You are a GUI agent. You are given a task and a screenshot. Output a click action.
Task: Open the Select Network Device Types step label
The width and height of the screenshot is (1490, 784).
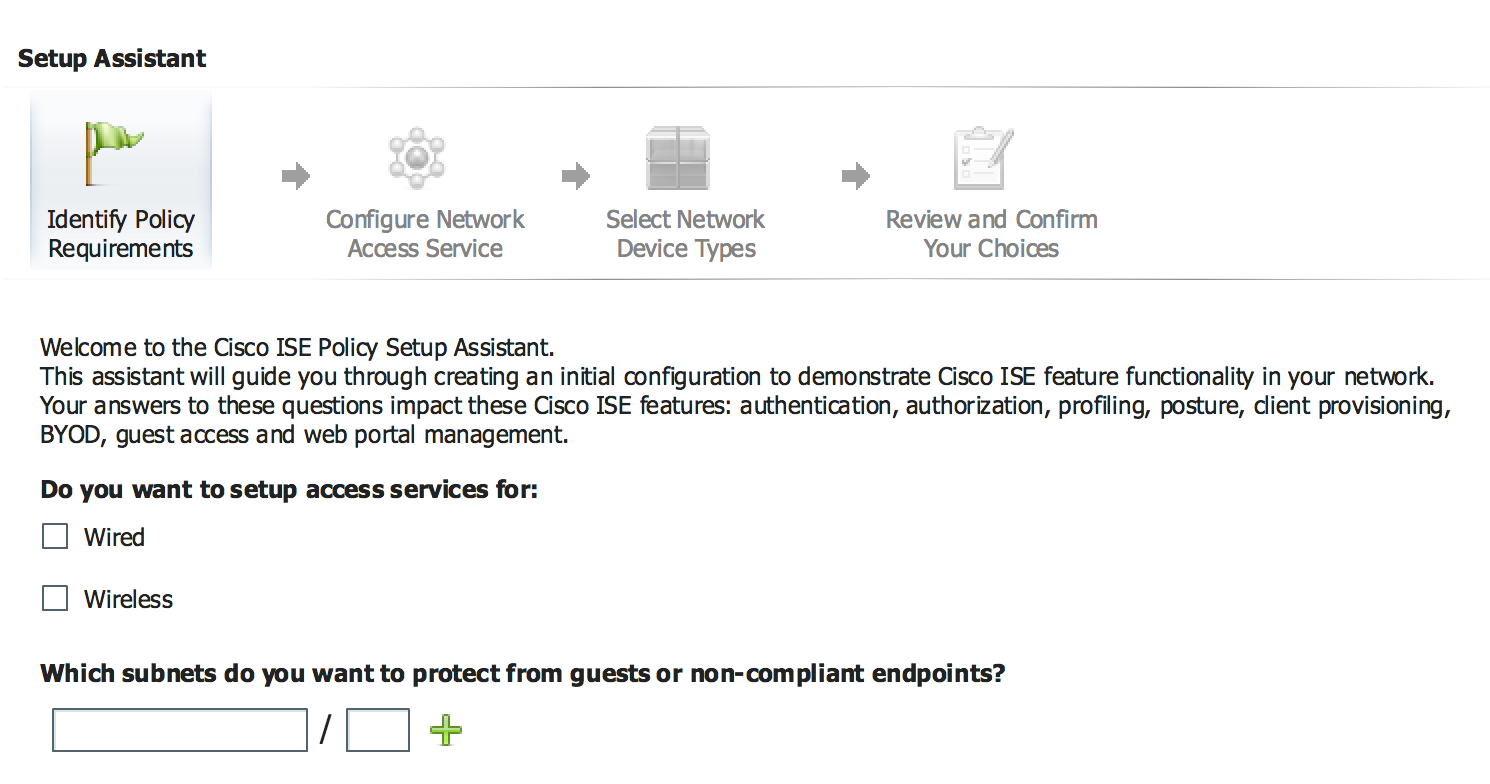pyautogui.click(x=685, y=234)
